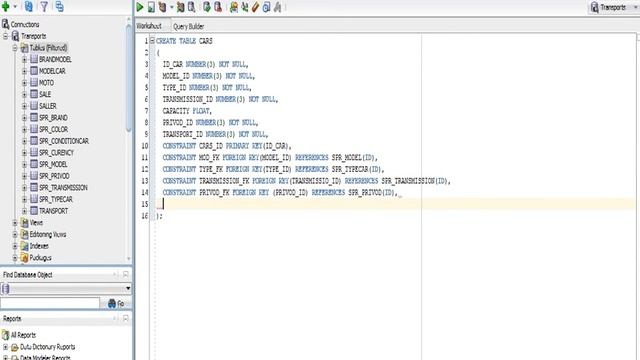Select the Packages node
The image size is (640, 360).
[x=40, y=258]
